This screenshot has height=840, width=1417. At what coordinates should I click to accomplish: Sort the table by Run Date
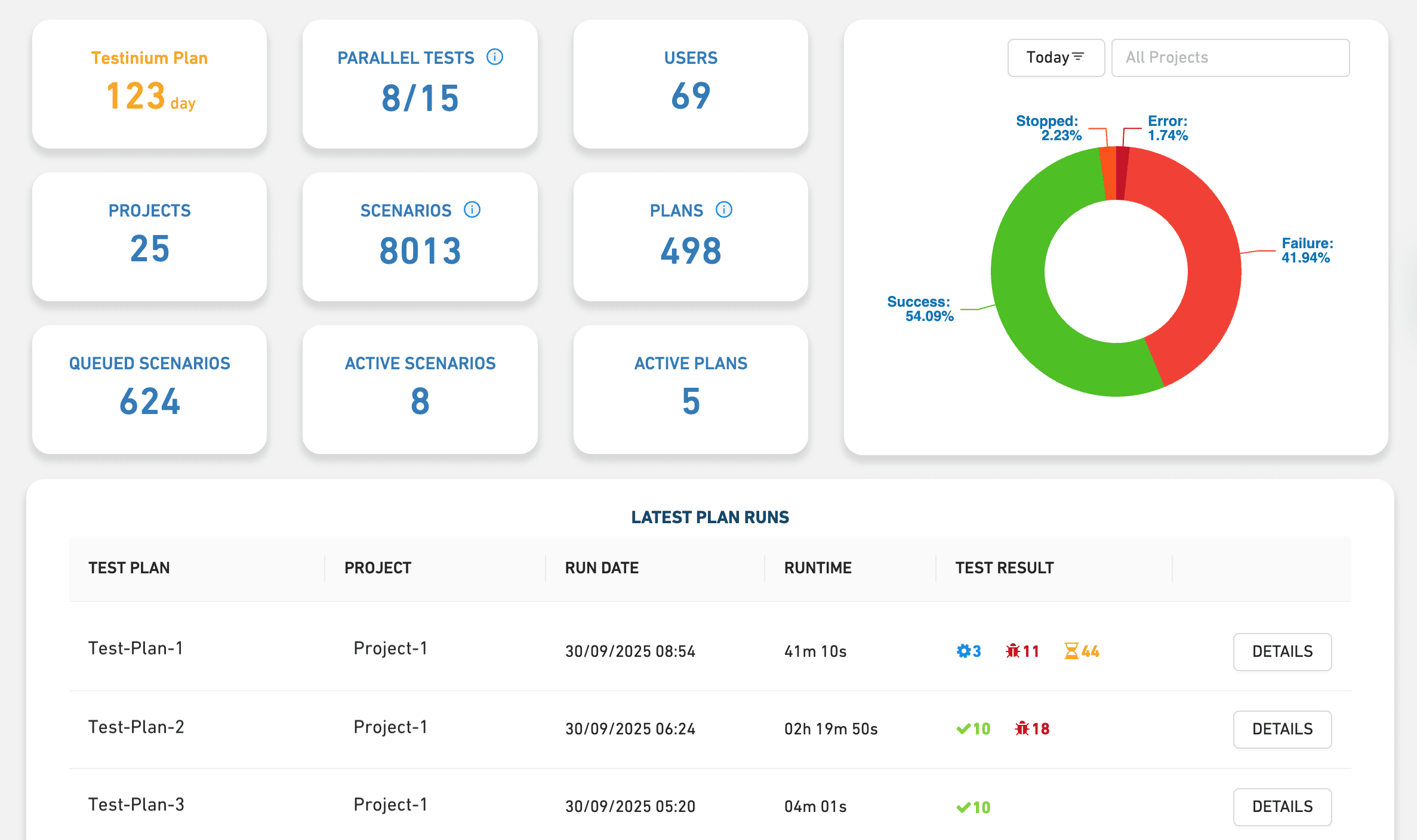point(601,567)
